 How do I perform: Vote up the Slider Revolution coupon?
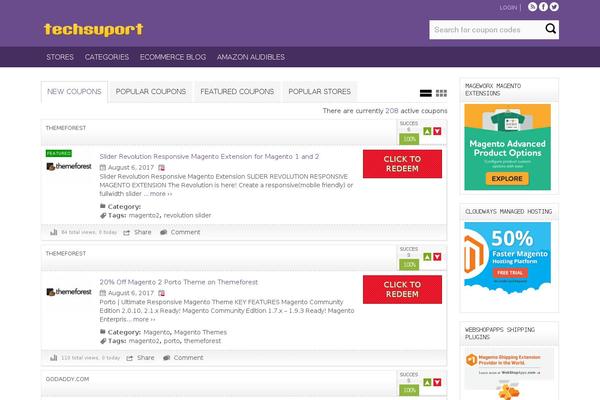click(427, 131)
